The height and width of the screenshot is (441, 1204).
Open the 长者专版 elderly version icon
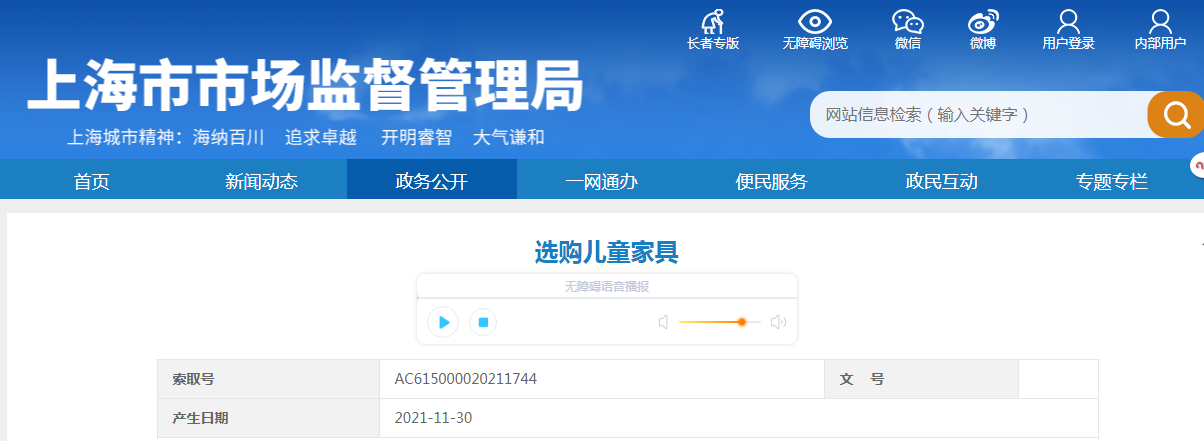click(x=712, y=22)
